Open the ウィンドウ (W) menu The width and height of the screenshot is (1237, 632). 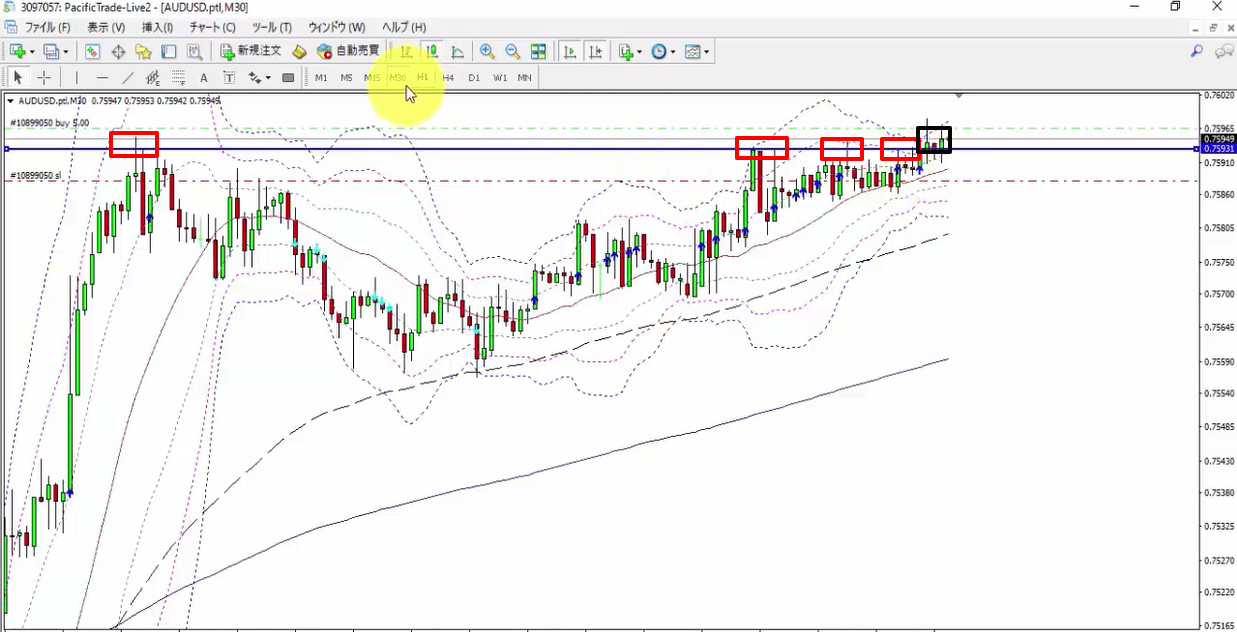click(x=337, y=27)
